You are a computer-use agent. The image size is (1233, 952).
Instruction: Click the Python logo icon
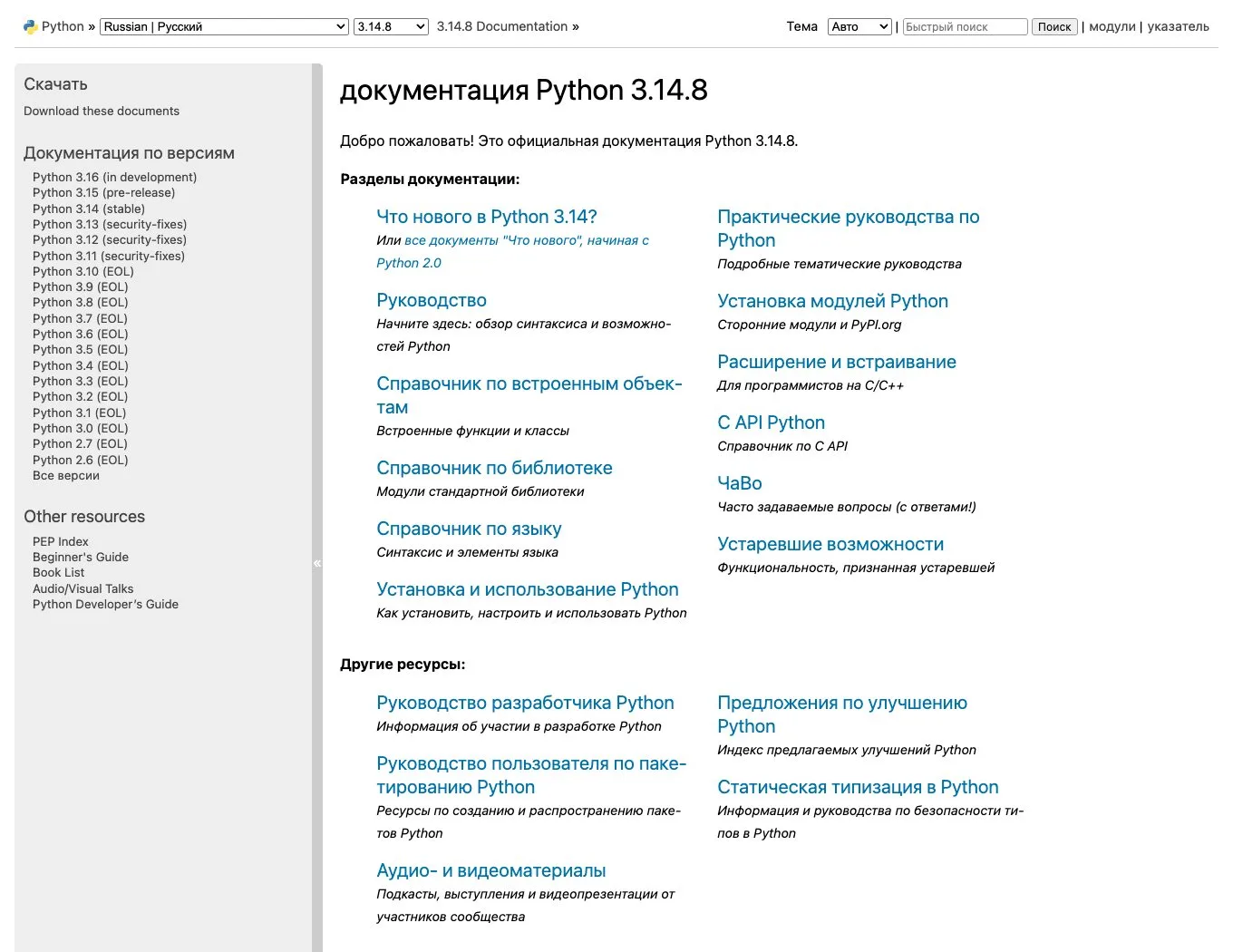pyautogui.click(x=31, y=27)
